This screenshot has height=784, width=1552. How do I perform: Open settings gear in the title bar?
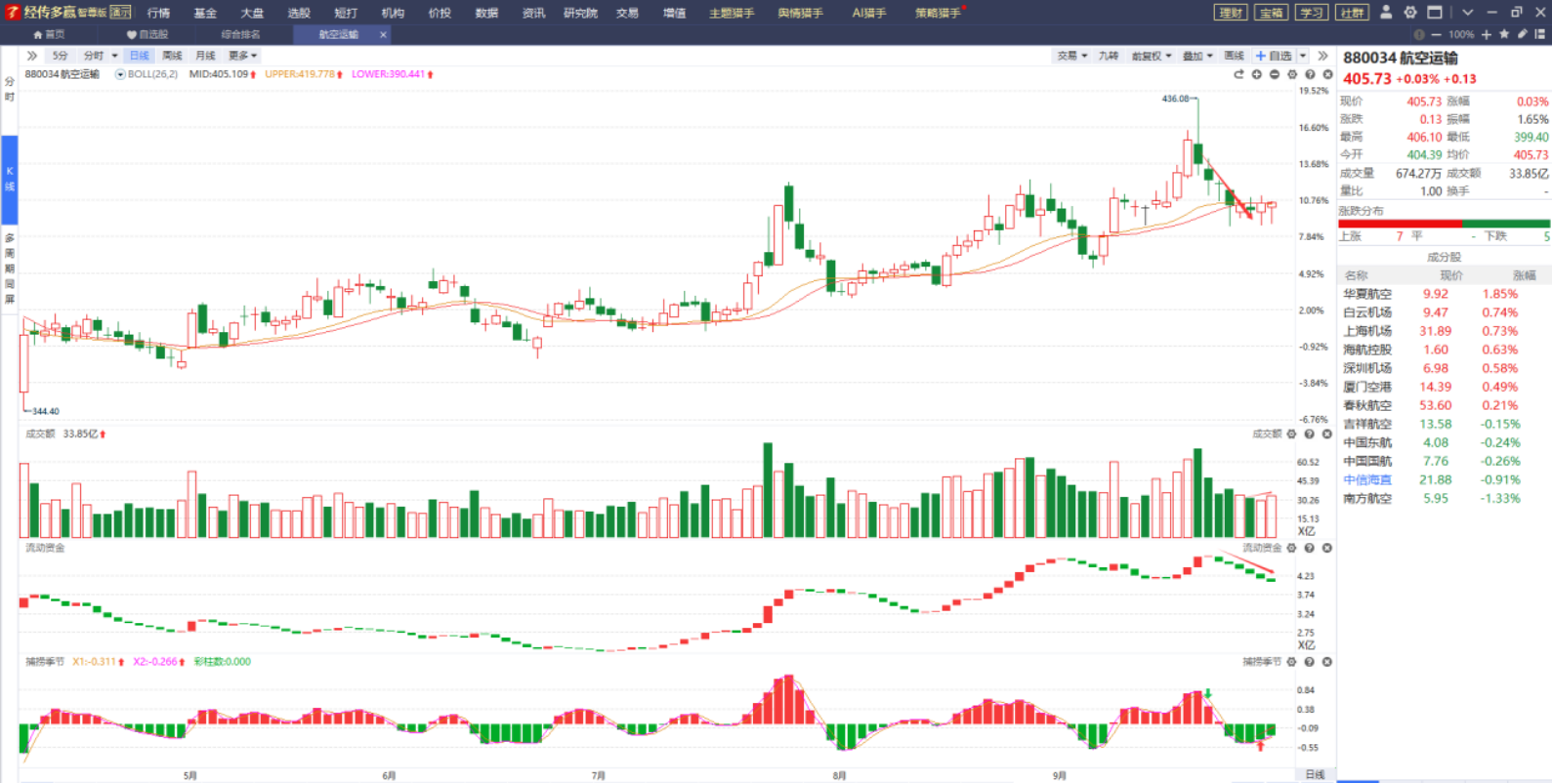(1410, 12)
